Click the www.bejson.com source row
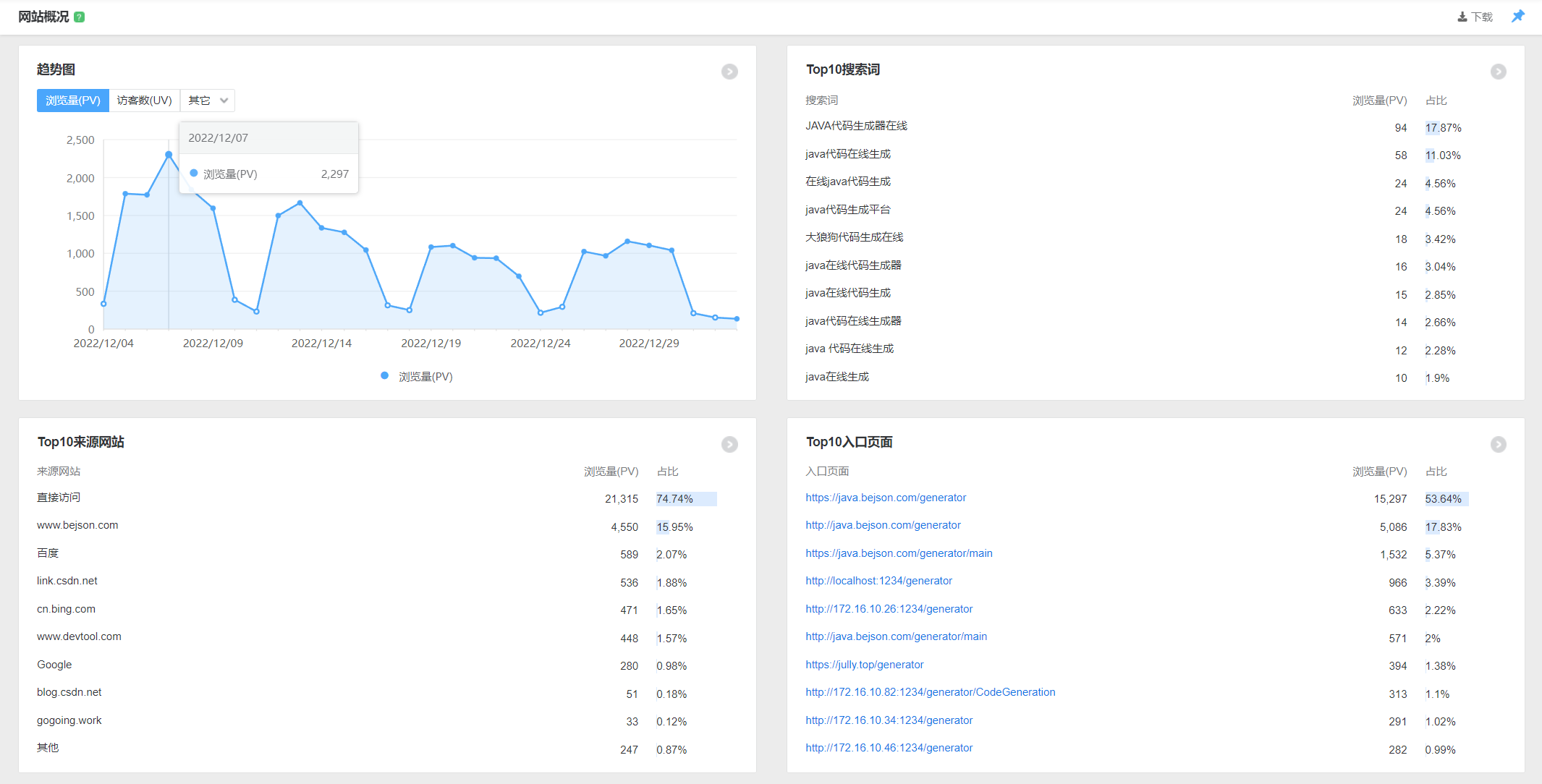The height and width of the screenshot is (784, 1542). (x=77, y=525)
